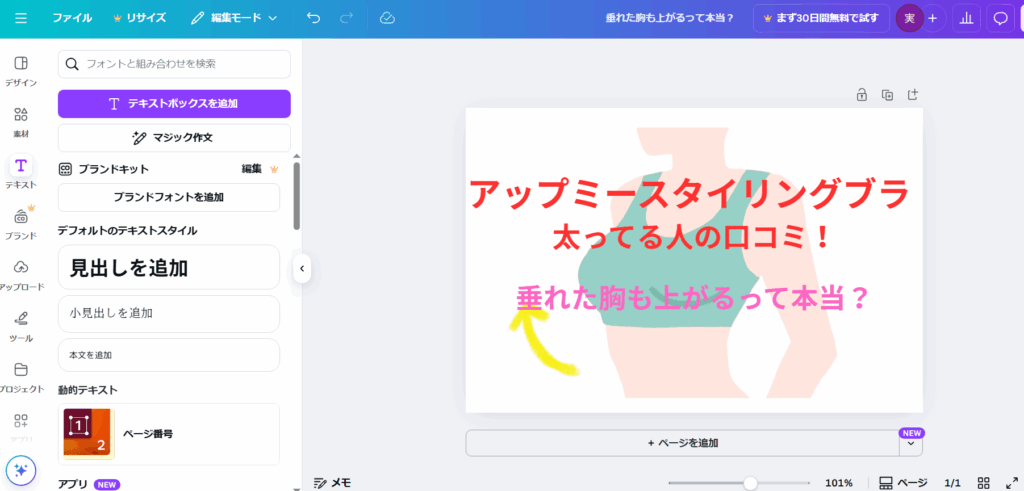
Task: Open the 素材 elements sidebar tab
Action: click(21, 122)
